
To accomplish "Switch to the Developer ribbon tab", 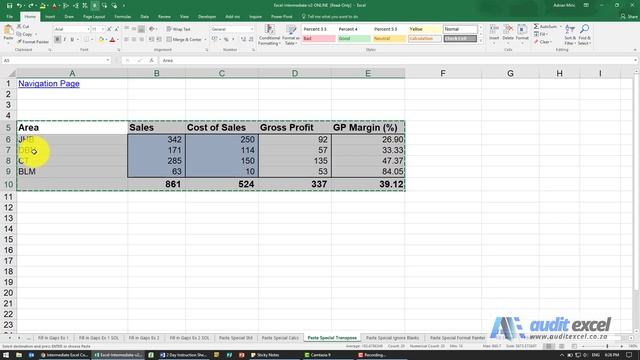I will click(207, 17).
